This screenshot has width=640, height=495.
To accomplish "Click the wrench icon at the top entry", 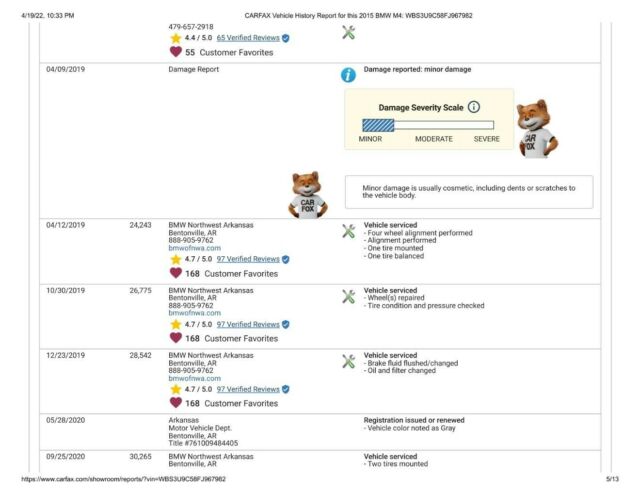I will coord(349,33).
